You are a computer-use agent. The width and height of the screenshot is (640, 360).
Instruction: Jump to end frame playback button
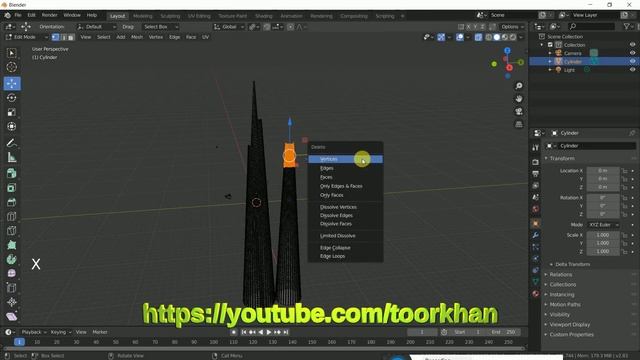[x=286, y=332]
